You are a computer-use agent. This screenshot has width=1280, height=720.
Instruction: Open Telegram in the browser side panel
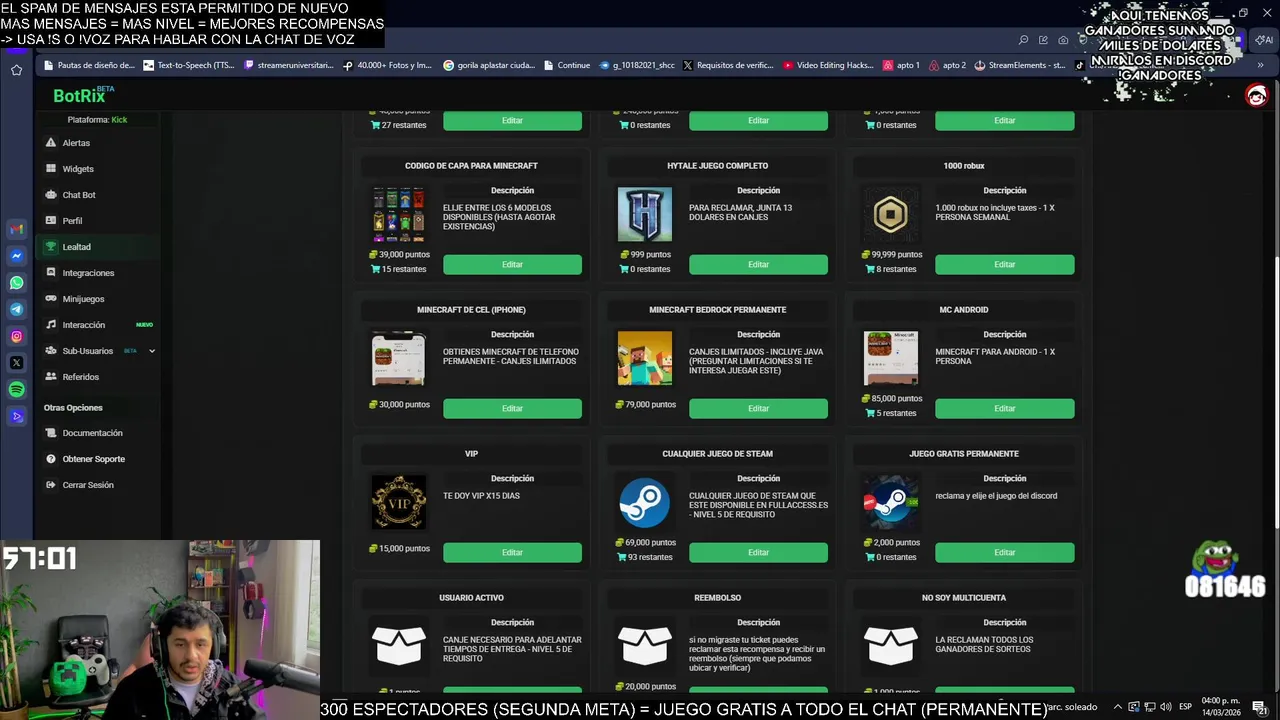[x=16, y=310]
